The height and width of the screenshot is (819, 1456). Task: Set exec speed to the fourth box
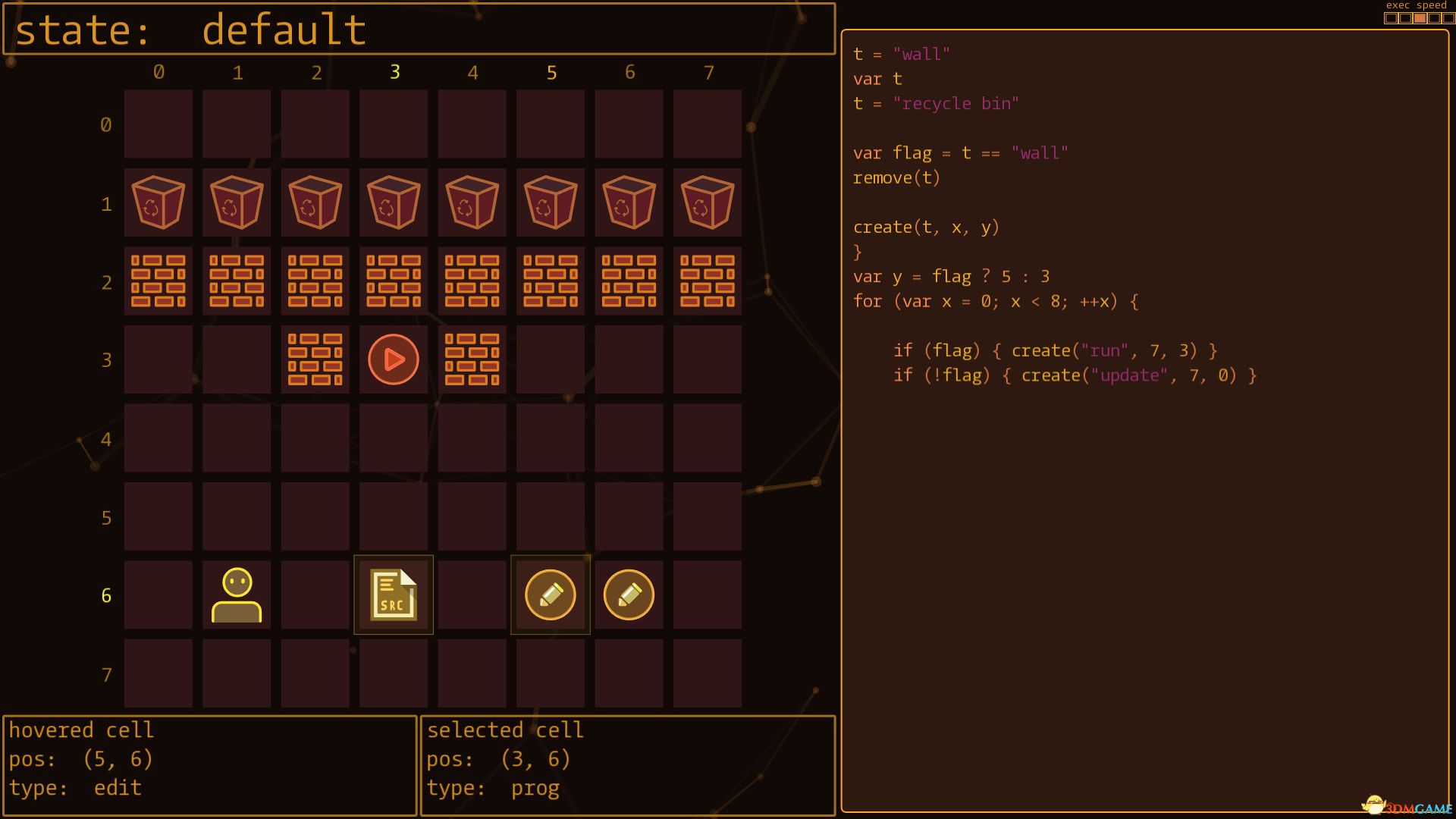point(1434,18)
